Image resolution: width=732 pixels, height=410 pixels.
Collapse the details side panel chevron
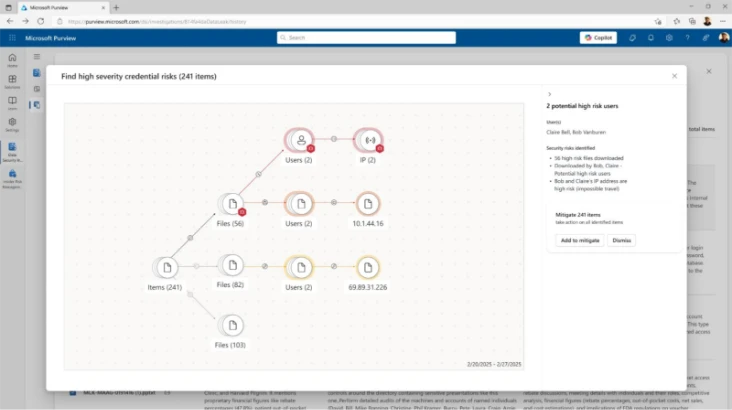click(549, 94)
